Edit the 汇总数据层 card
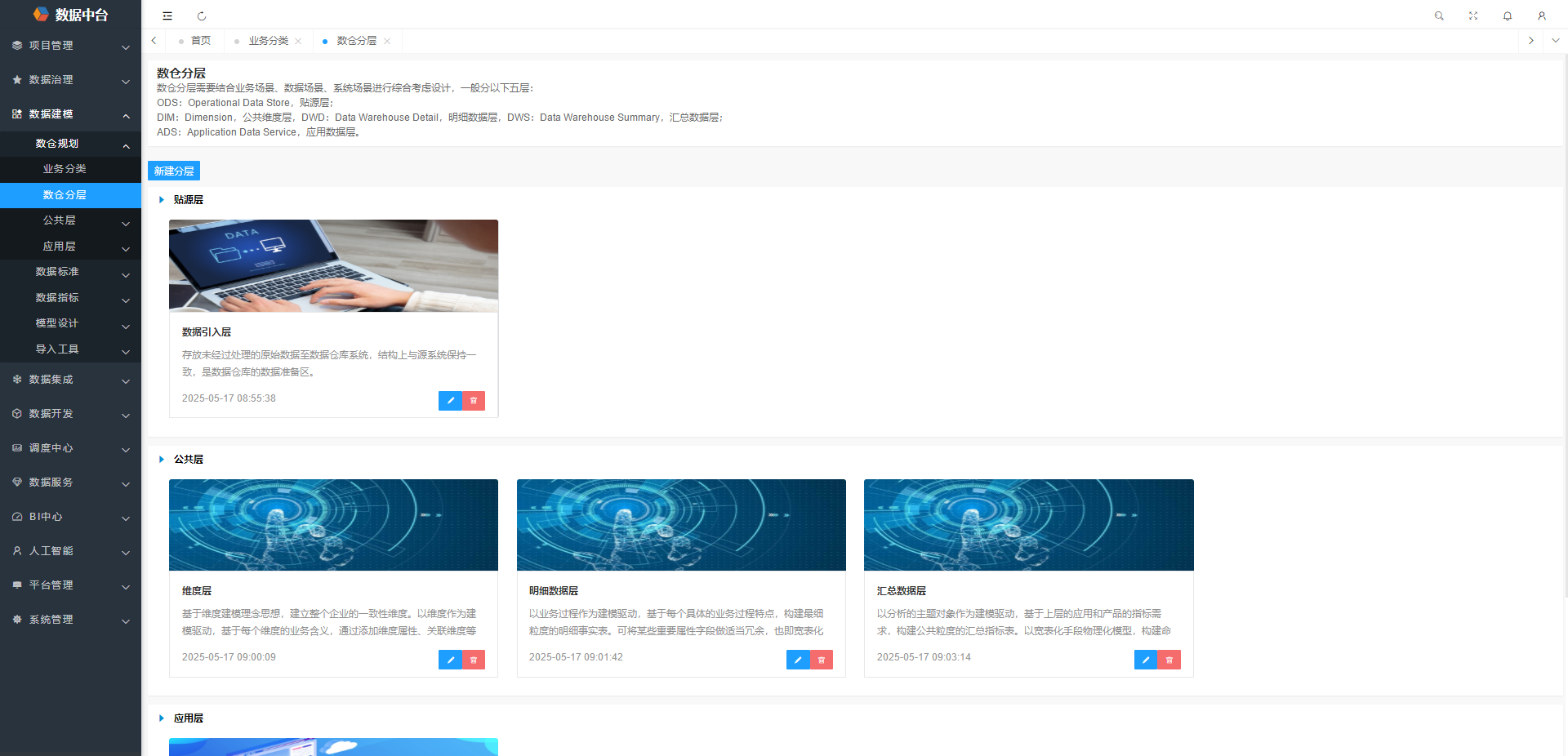 [1145, 660]
